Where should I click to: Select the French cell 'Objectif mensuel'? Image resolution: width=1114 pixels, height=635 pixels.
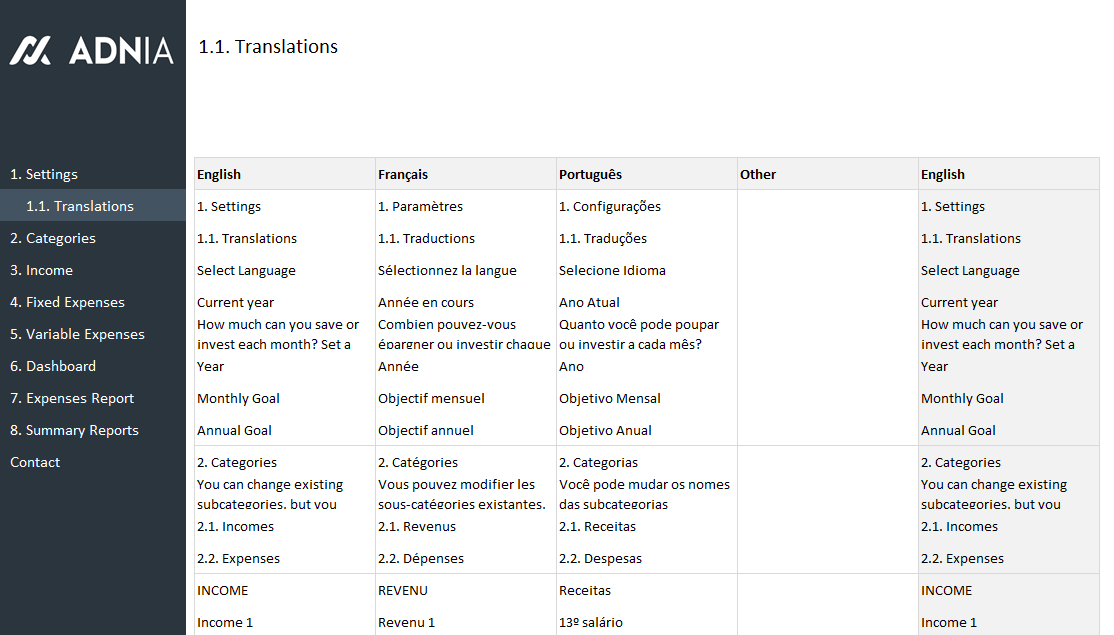coord(431,398)
